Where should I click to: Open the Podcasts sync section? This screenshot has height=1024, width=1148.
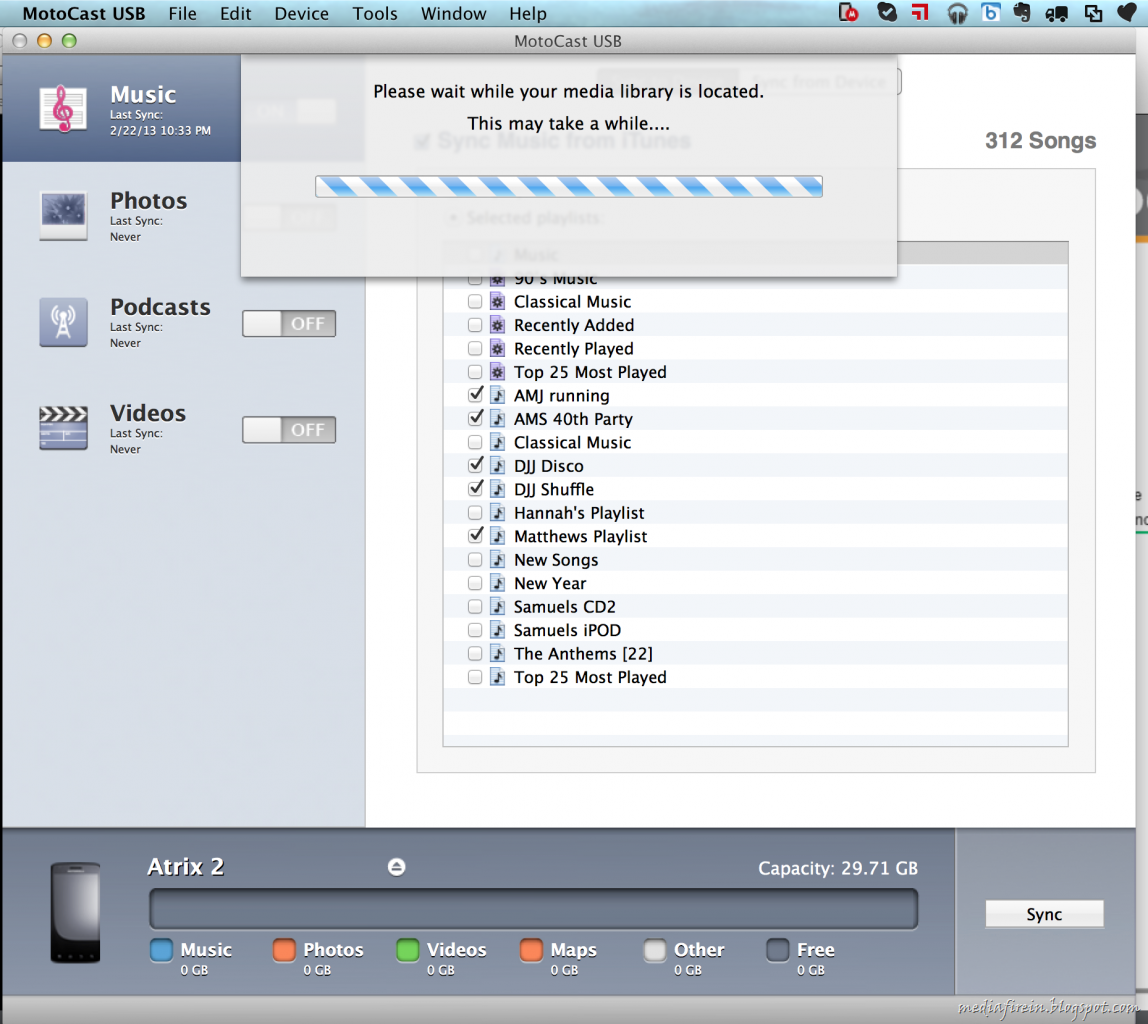[160, 318]
